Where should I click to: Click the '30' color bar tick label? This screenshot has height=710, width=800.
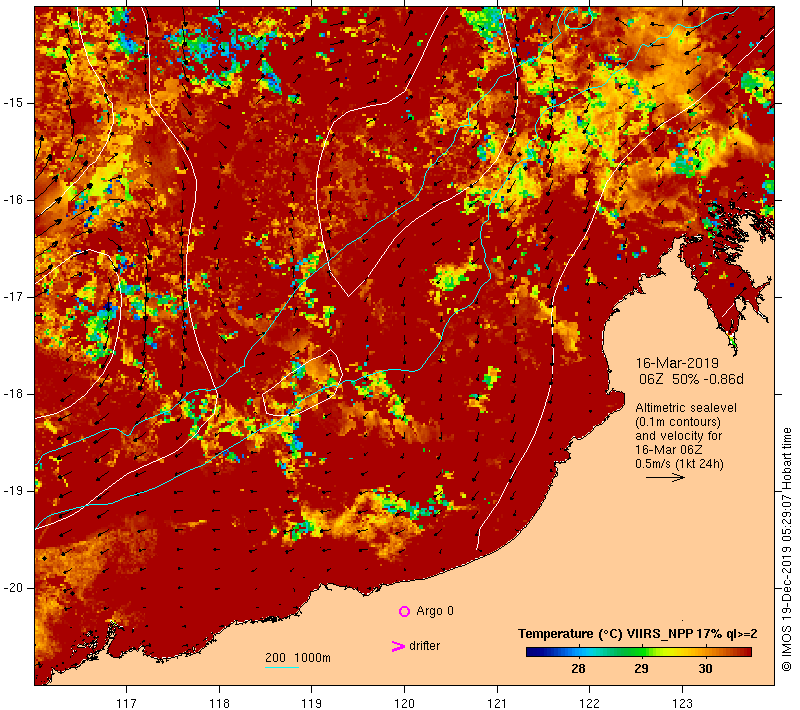click(x=705, y=669)
